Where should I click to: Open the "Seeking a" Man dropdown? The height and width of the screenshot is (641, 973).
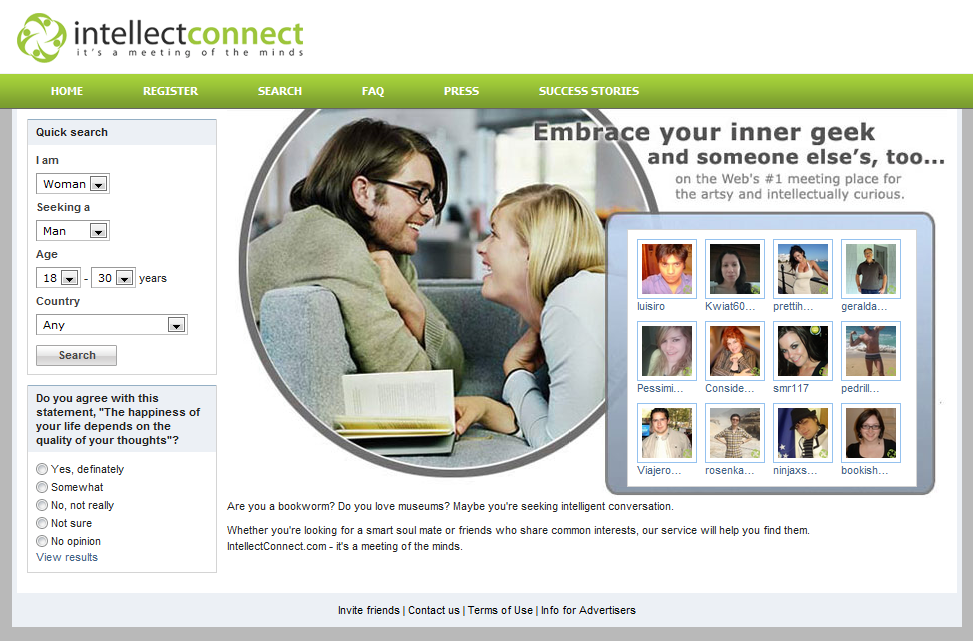tap(73, 231)
